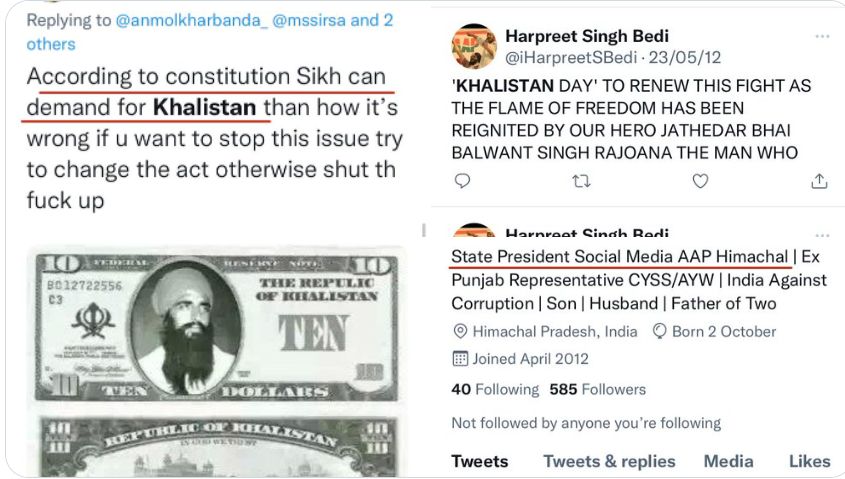Open the Media tab
Screen dimensions: 845x479
(x=728, y=461)
